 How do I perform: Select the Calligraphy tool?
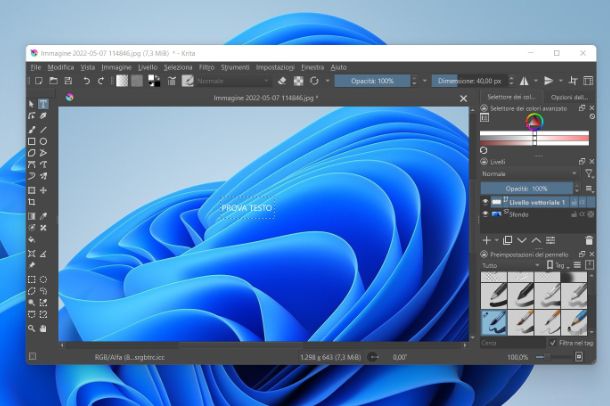click(43, 116)
